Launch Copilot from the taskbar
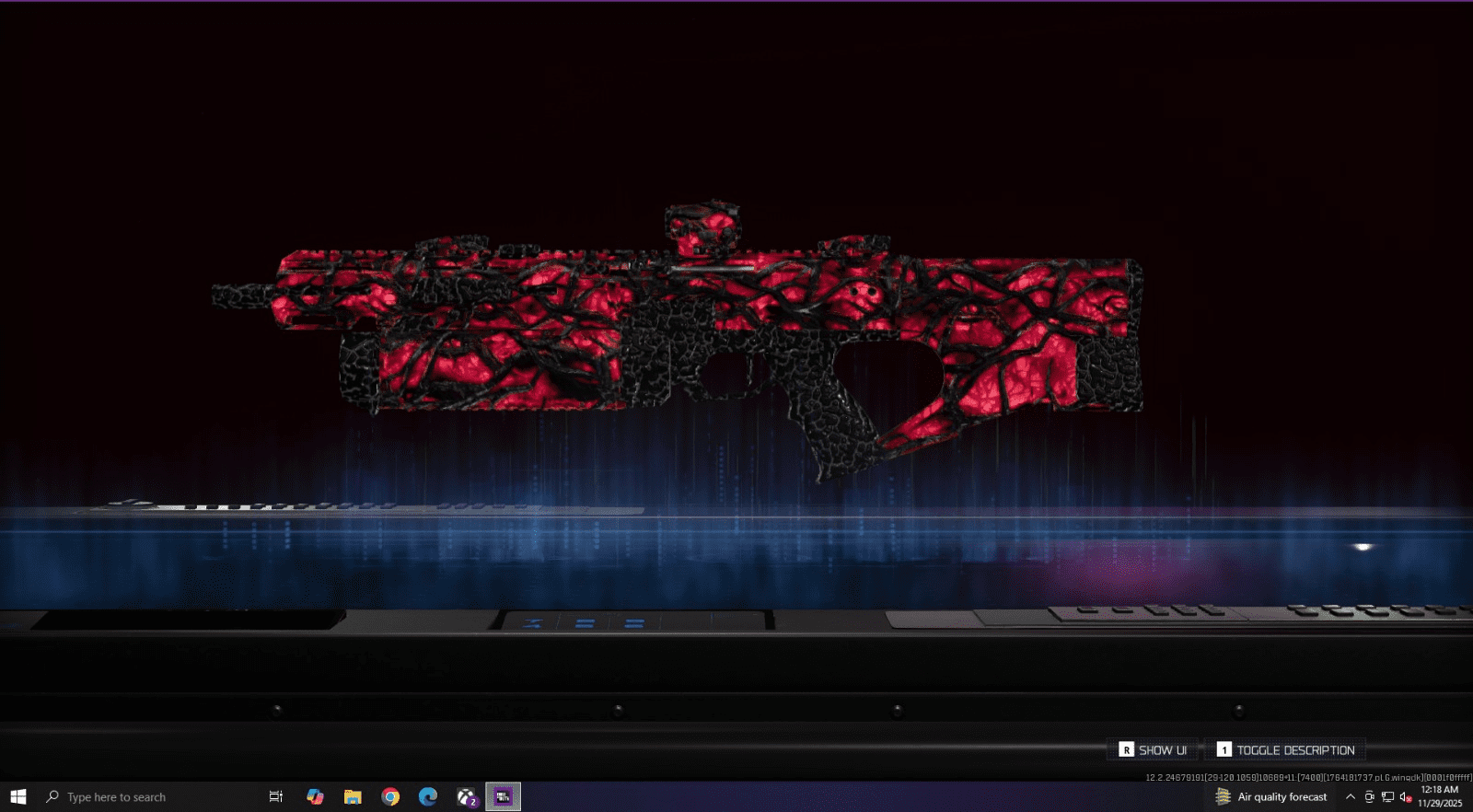1473x812 pixels. coord(315,796)
